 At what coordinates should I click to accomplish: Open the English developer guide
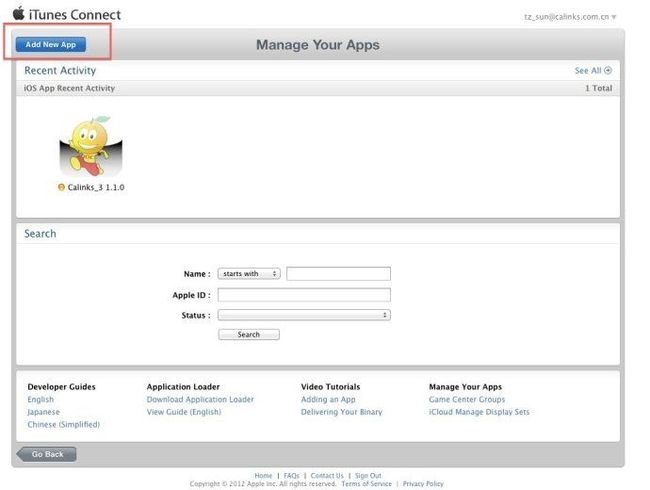click(x=41, y=399)
